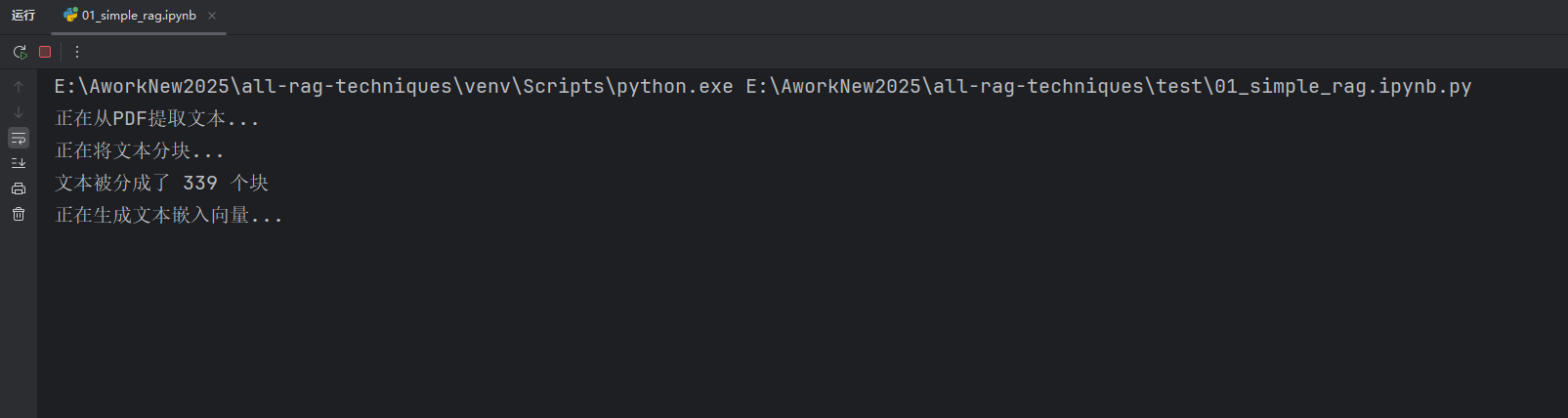Close the 01_simple_rag.ipynb run tab
1568x418 pixels.
click(x=212, y=16)
